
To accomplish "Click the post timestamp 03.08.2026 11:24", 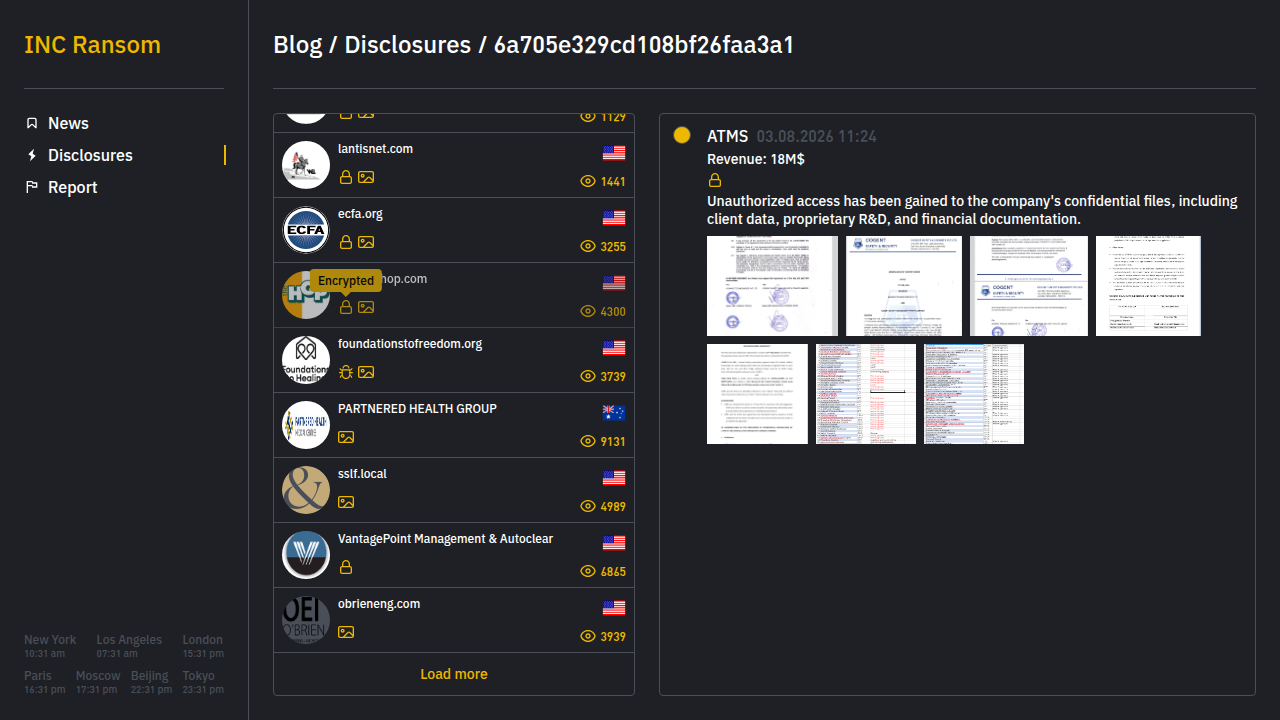I will pos(817,137).
